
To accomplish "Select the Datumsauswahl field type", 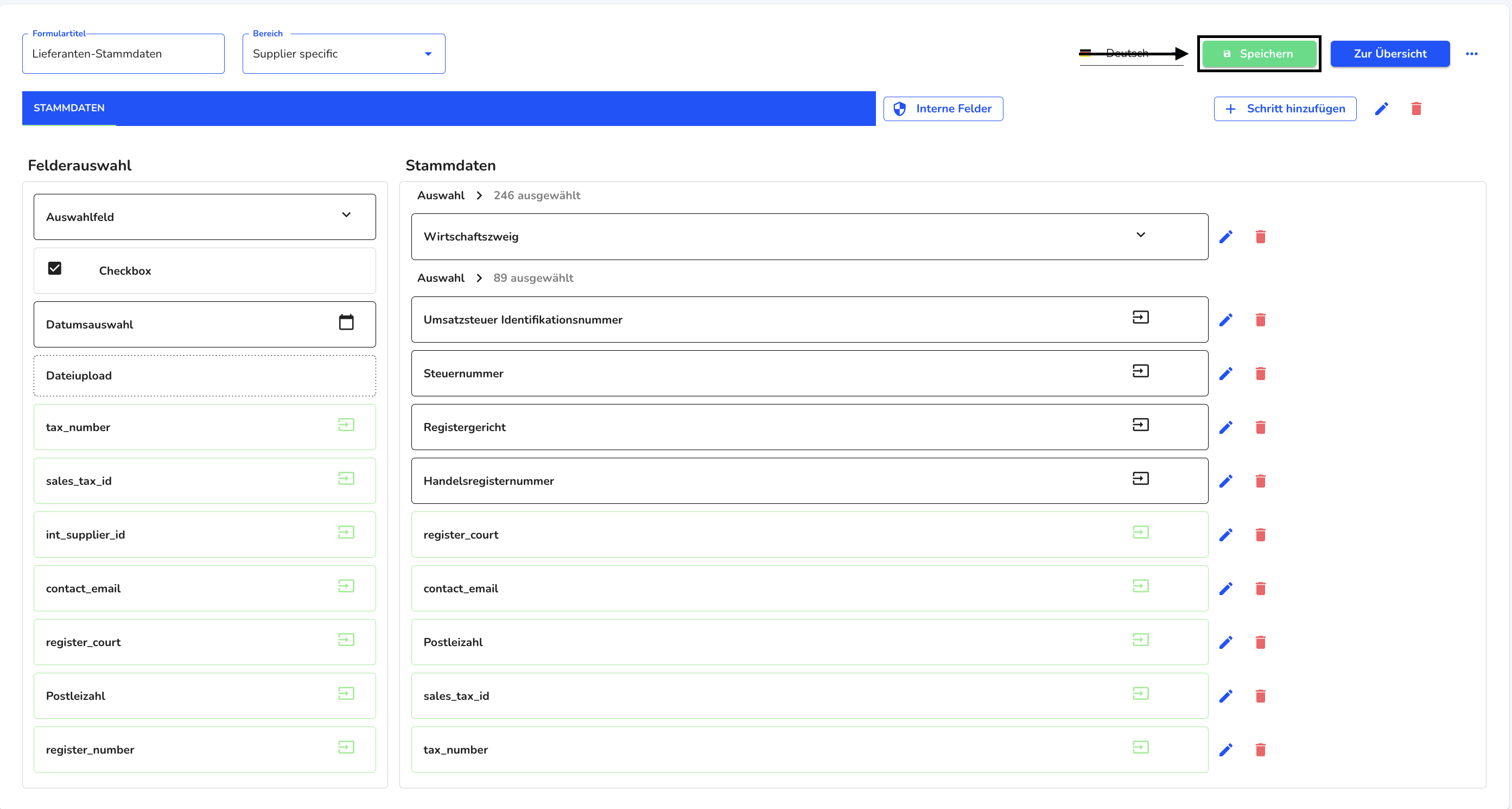I will pos(204,325).
